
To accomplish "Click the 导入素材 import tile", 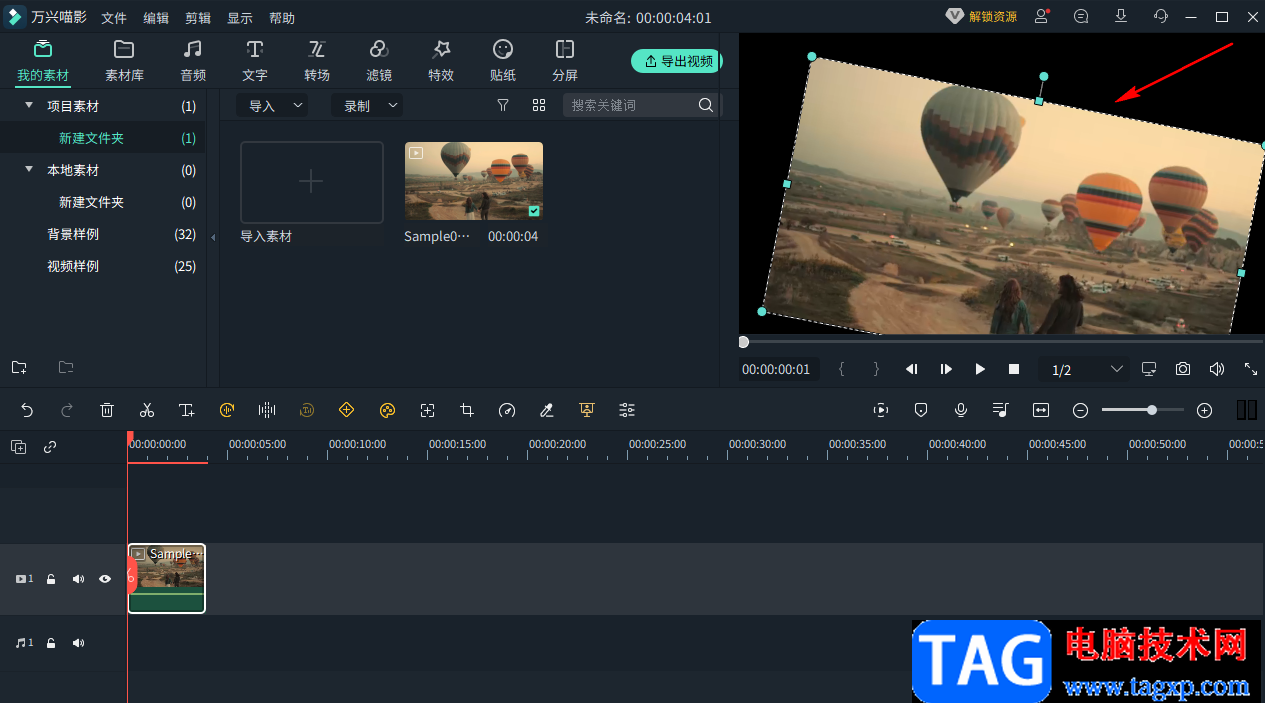I will click(312, 182).
